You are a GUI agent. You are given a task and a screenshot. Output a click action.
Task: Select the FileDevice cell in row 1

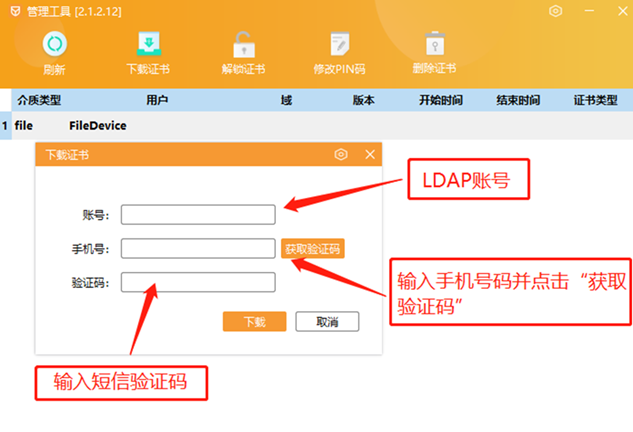tap(98, 126)
